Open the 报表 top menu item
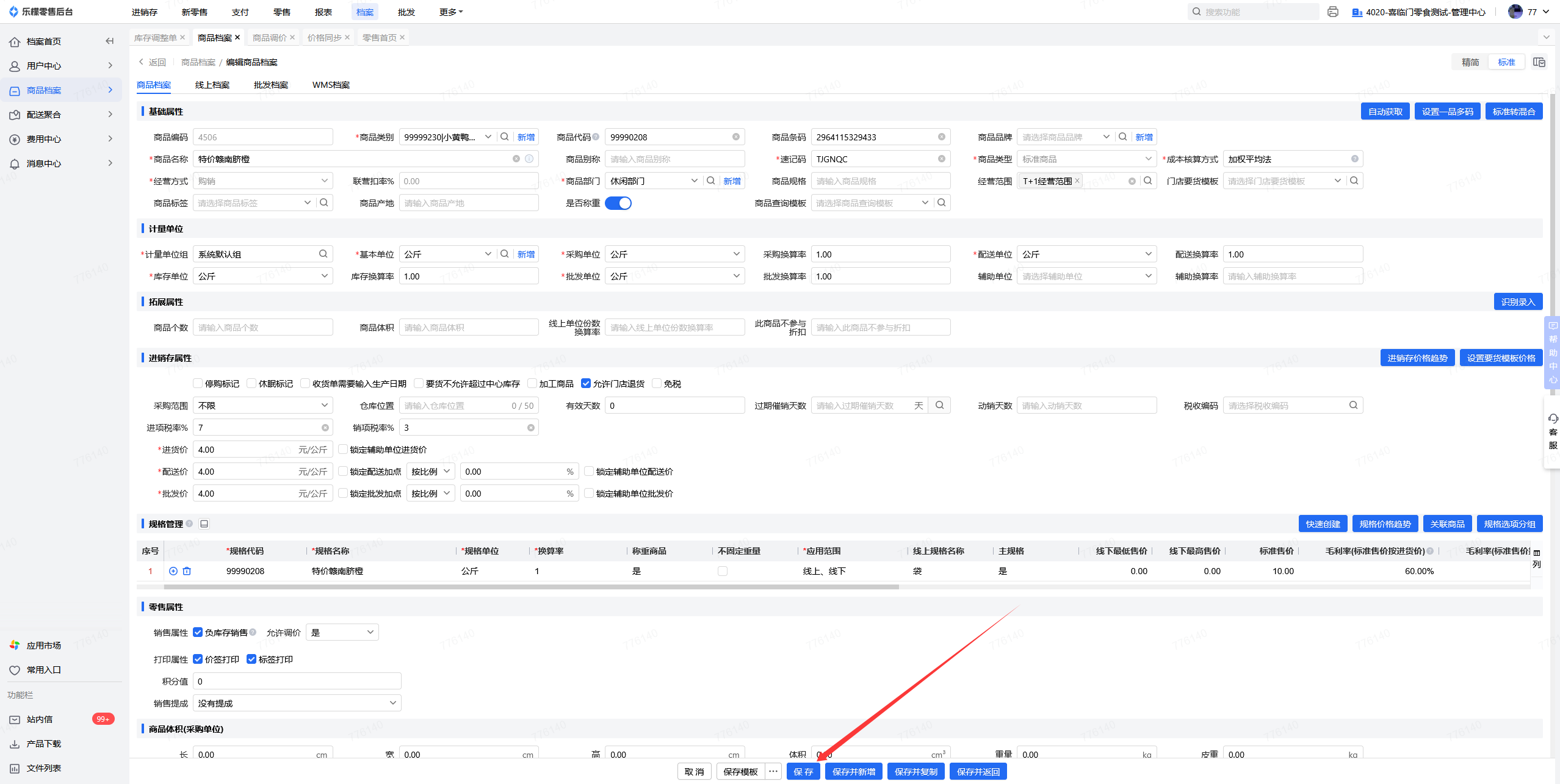 (323, 12)
